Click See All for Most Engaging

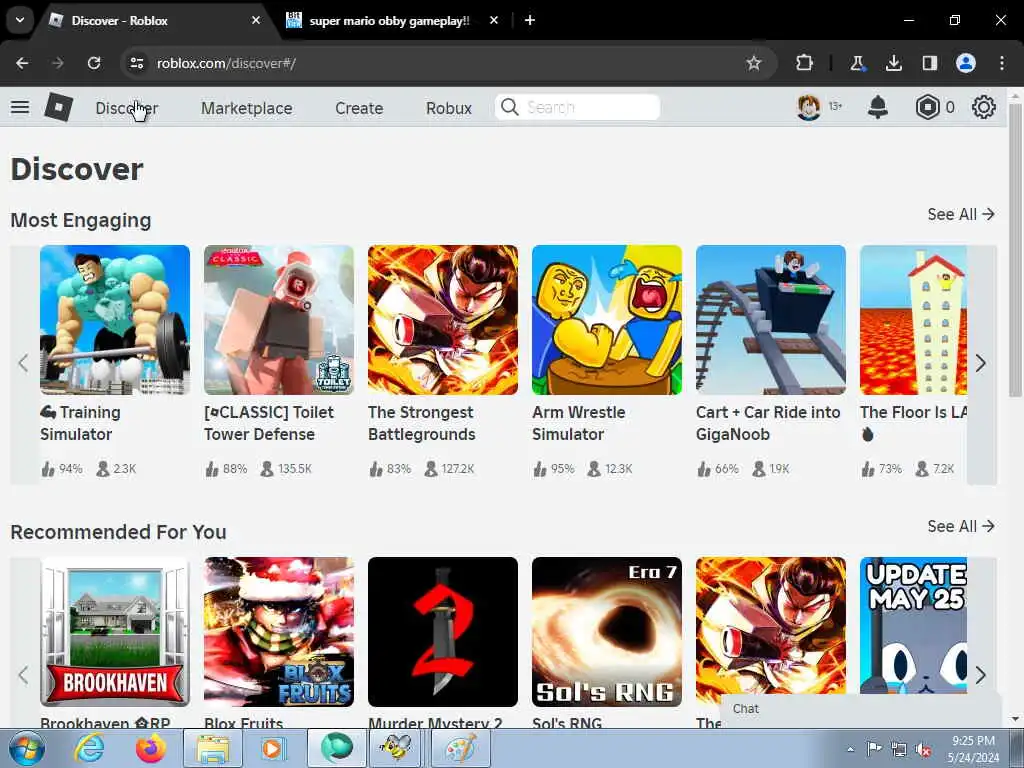[x=961, y=214]
